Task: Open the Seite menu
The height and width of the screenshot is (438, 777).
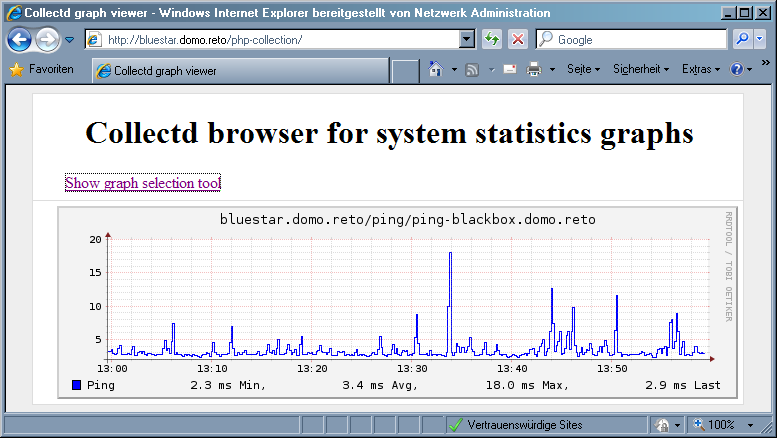Action: [582, 70]
